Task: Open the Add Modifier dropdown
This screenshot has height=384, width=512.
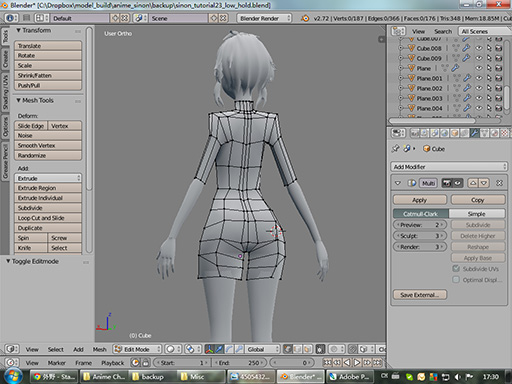Action: pos(449,167)
